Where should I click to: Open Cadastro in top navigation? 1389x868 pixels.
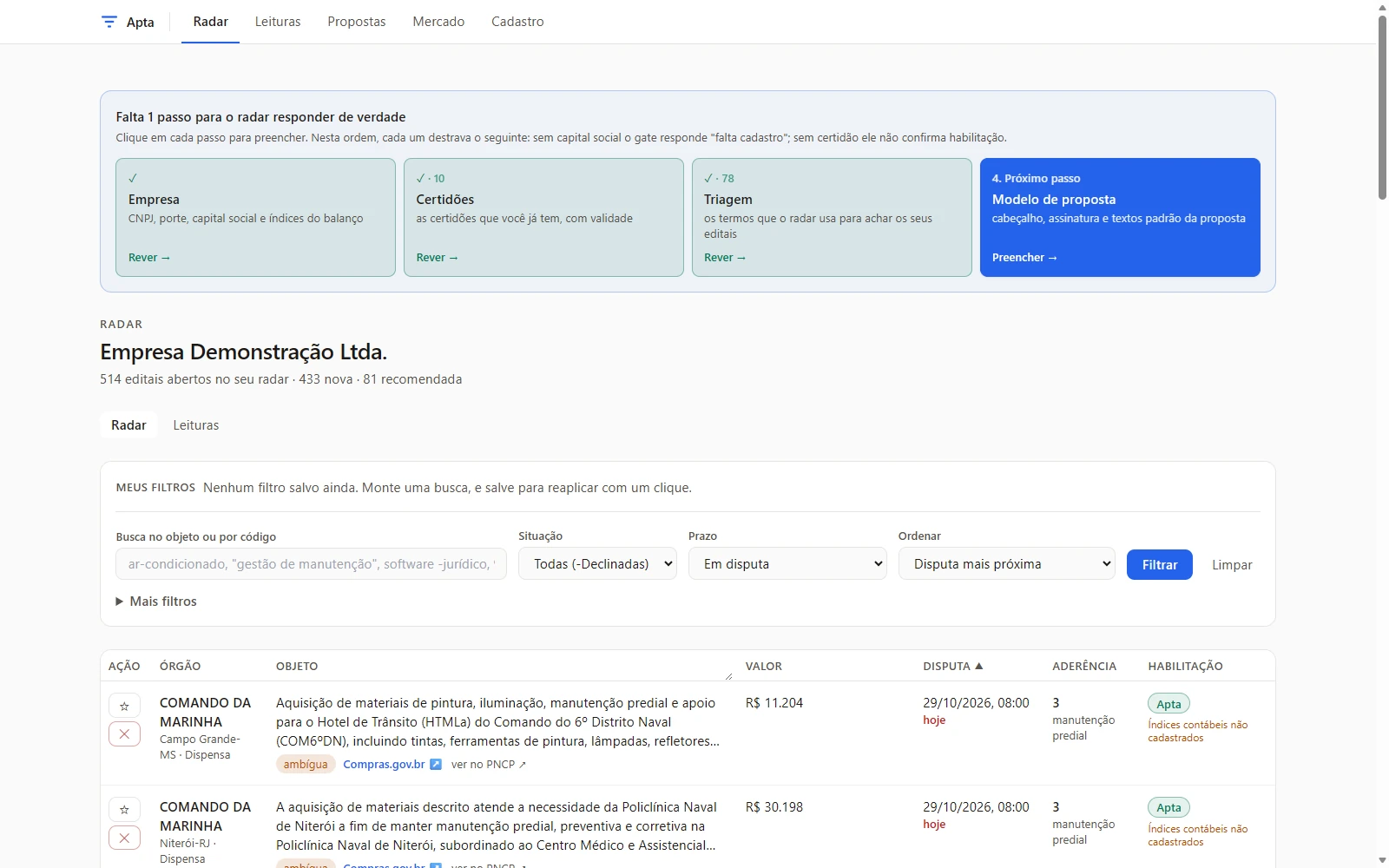pyautogui.click(x=517, y=22)
